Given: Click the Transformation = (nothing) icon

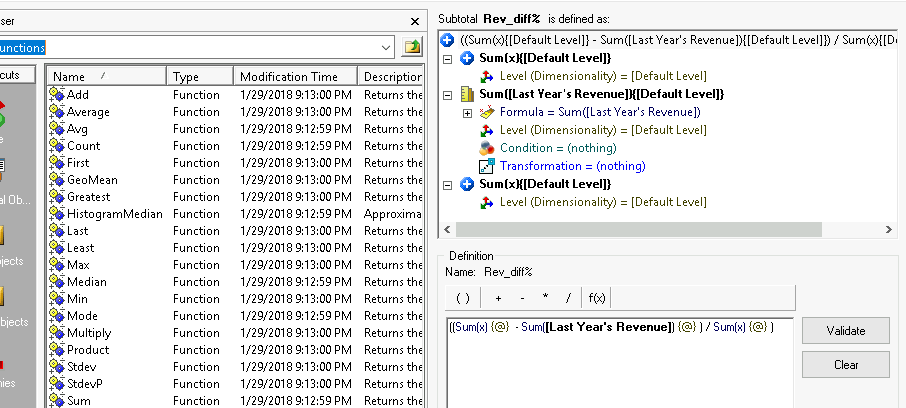Looking at the screenshot, I should tap(487, 166).
